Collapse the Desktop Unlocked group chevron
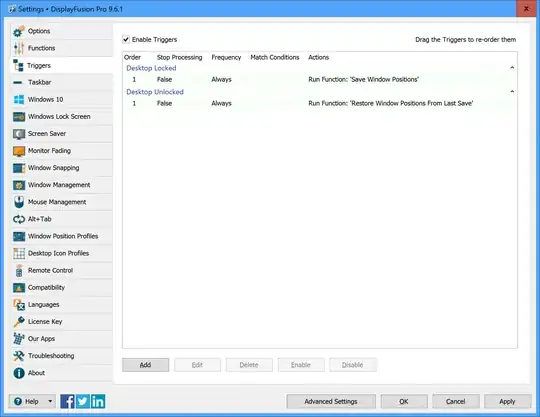This screenshot has height=417, width=540. pyautogui.click(x=512, y=92)
